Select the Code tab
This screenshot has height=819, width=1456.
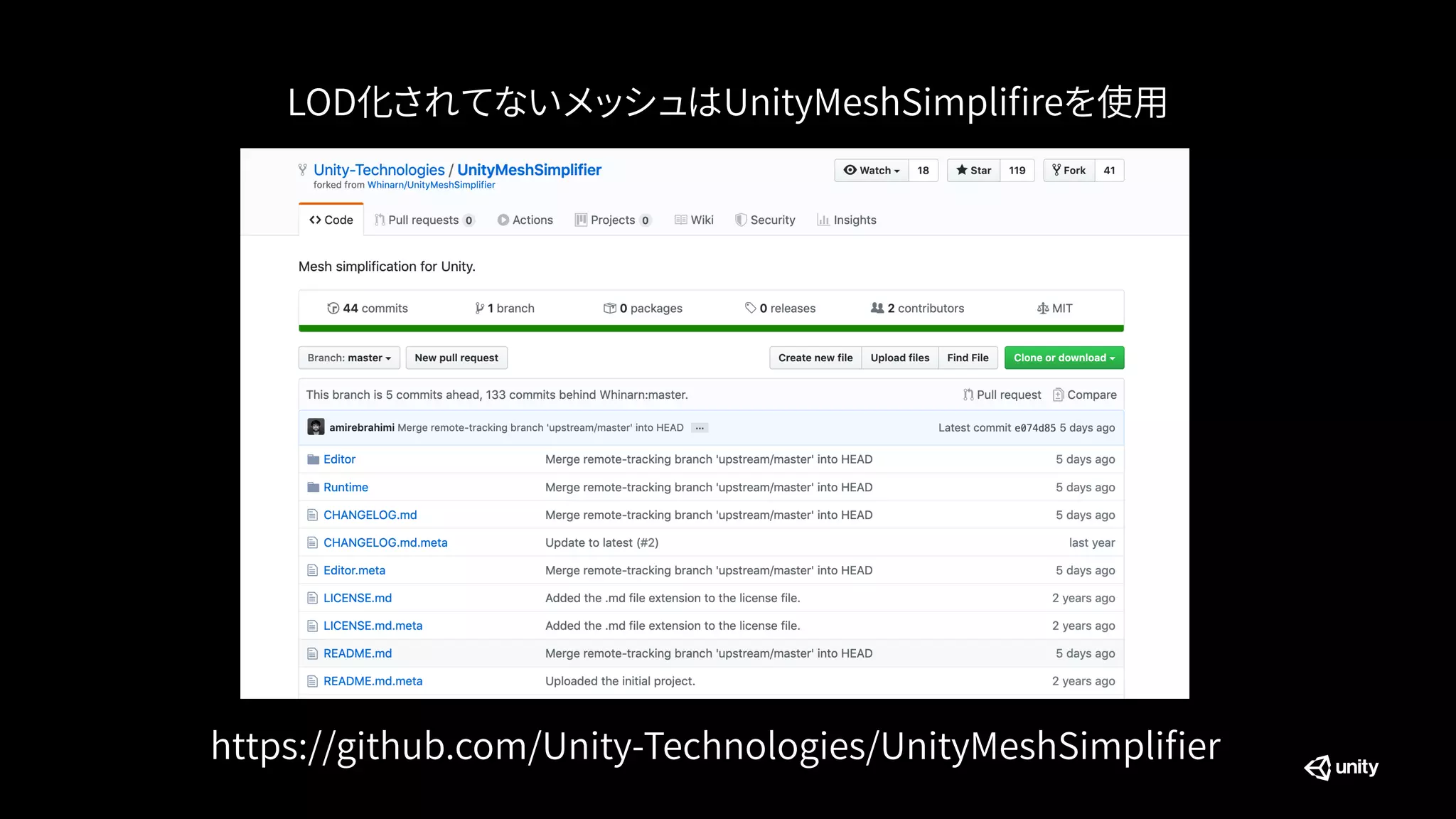click(x=331, y=220)
